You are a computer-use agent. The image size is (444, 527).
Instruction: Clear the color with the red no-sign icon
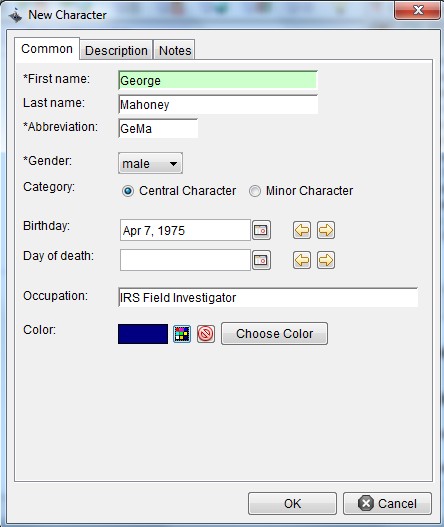[x=206, y=334]
